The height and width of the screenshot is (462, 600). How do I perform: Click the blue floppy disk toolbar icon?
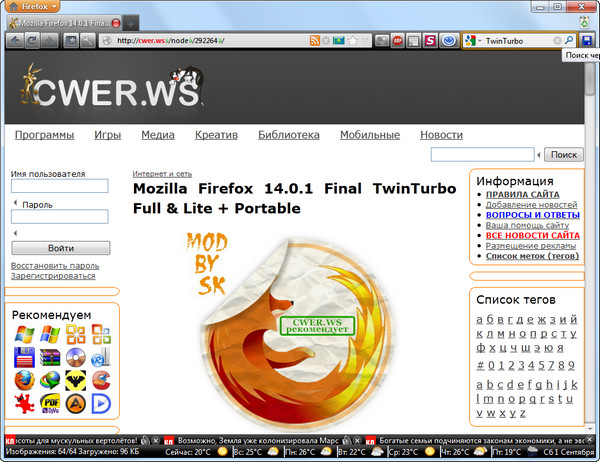(x=587, y=41)
